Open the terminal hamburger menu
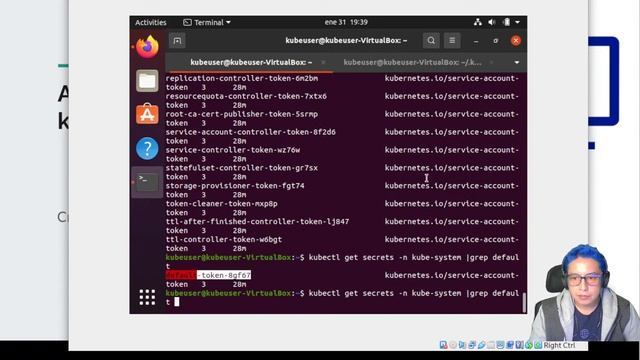 [452, 40]
